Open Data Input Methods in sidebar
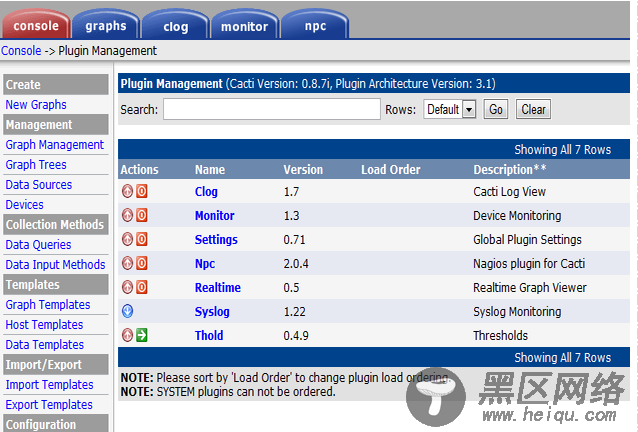Viewport: 638px width, 432px height. pos(55,265)
